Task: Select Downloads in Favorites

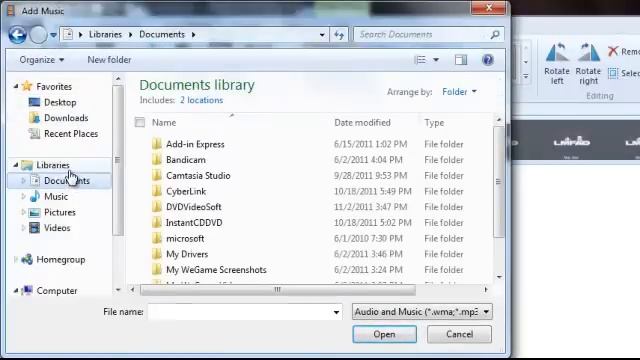Action: 66,118
